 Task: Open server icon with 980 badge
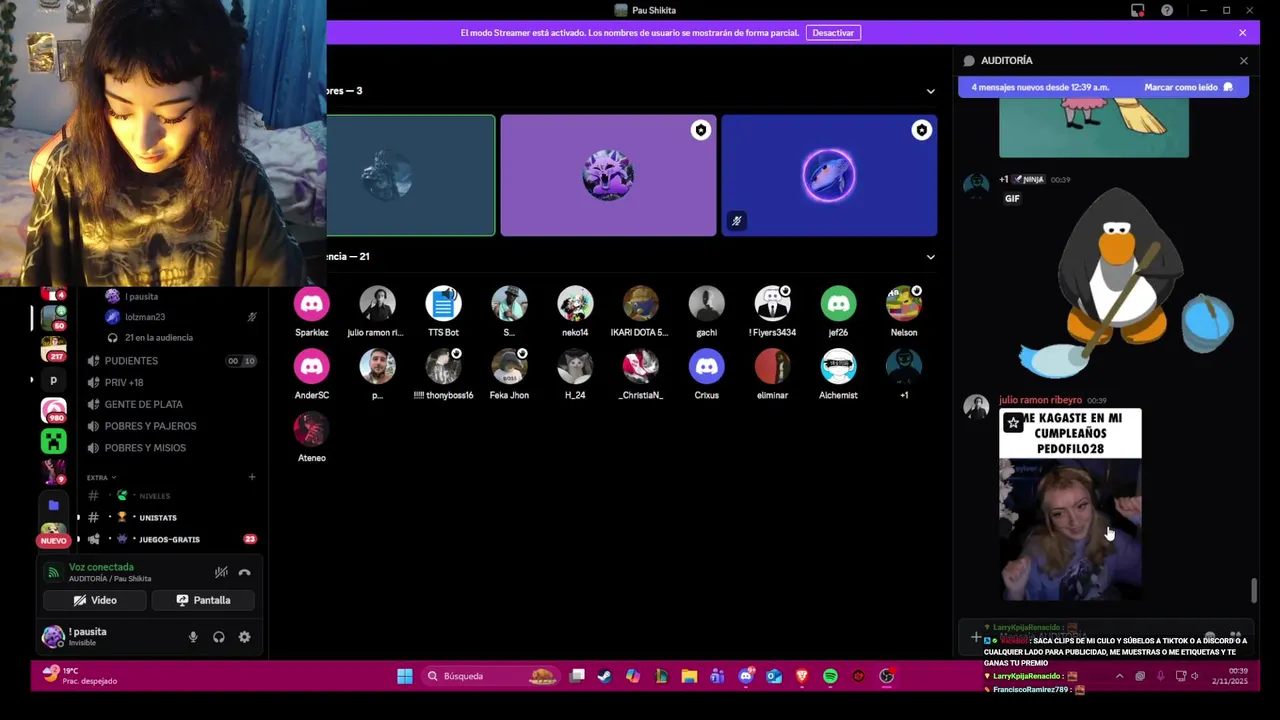[x=53, y=410]
